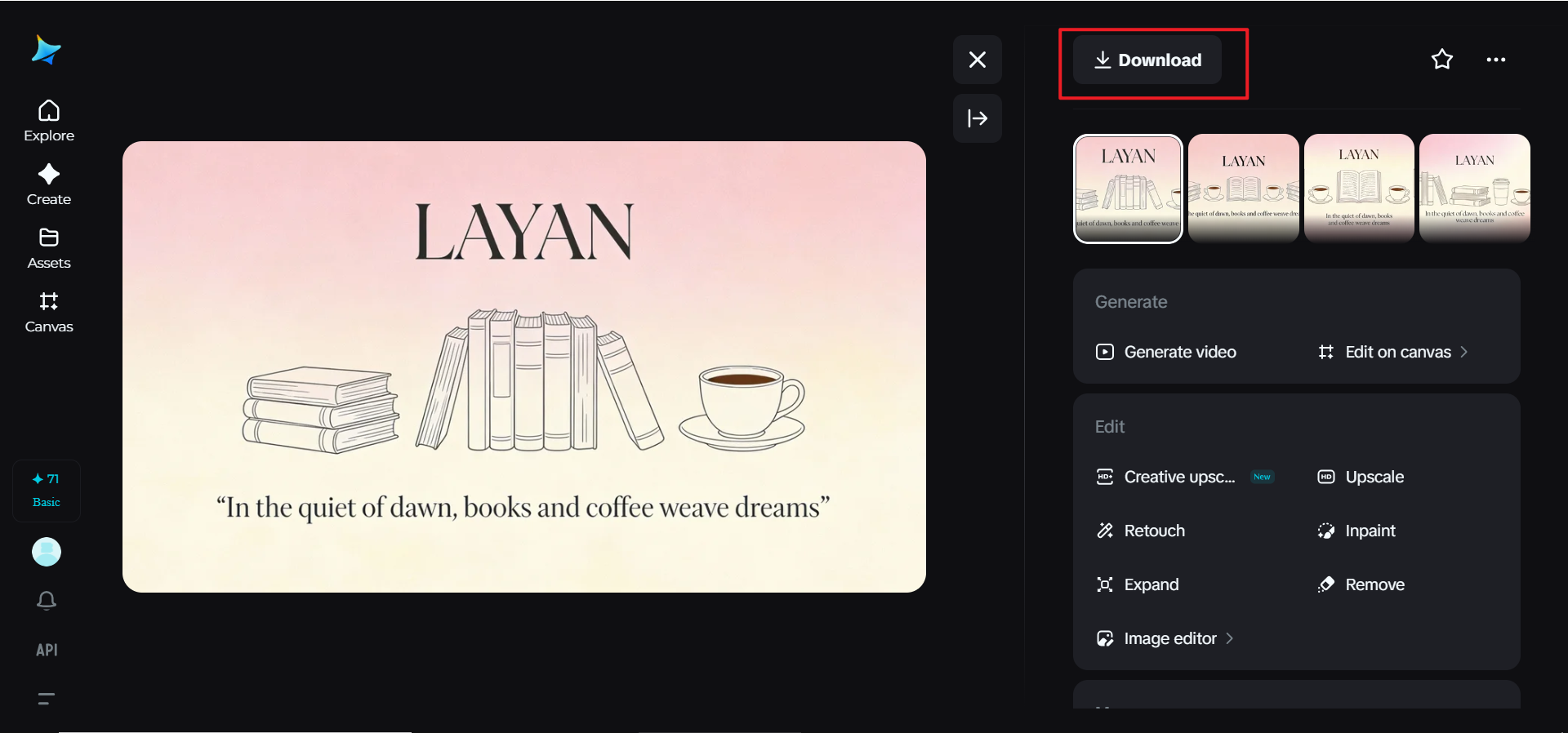Open the user profile avatar
This screenshot has height=733, width=1568.
tap(47, 552)
